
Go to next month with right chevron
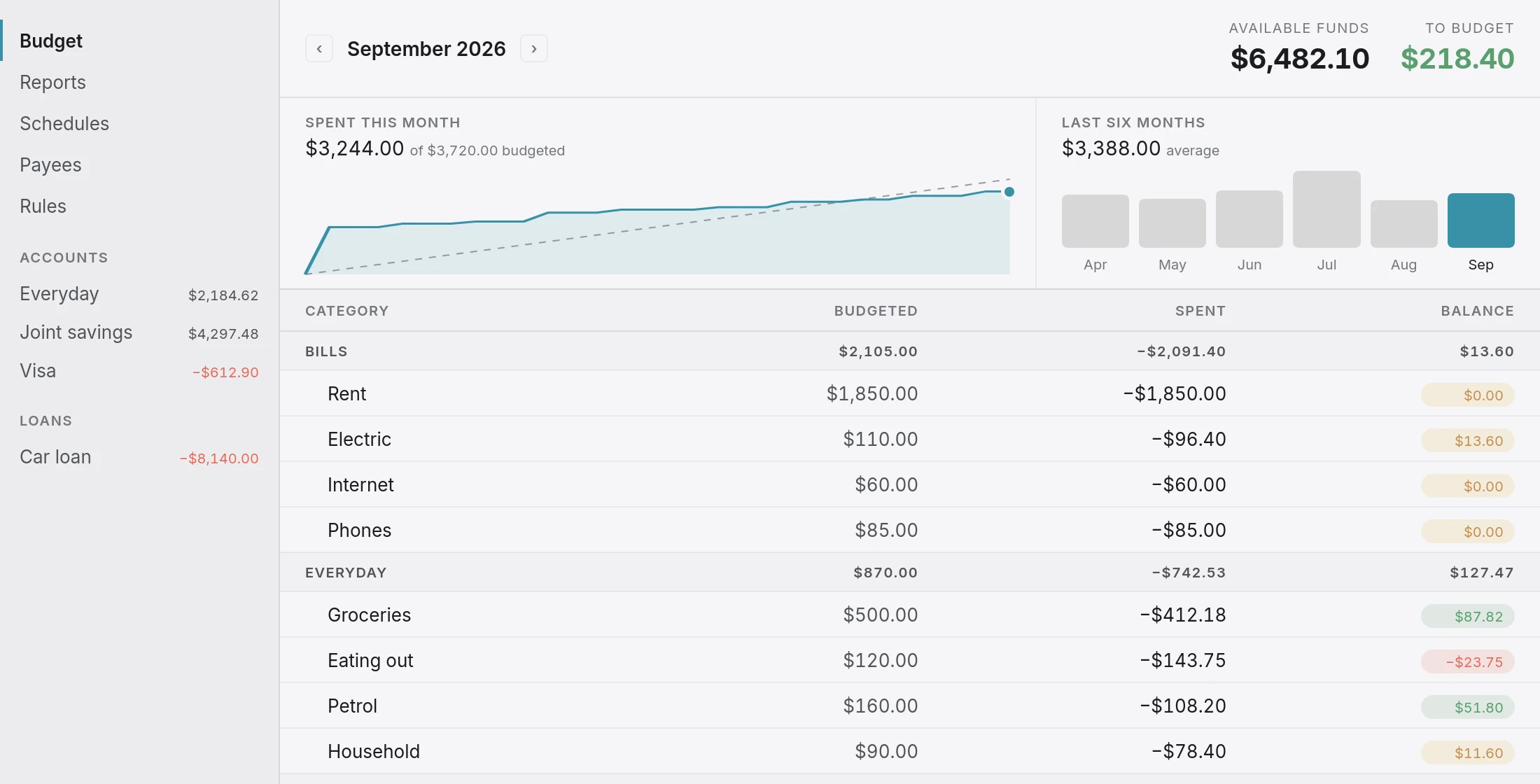534,49
